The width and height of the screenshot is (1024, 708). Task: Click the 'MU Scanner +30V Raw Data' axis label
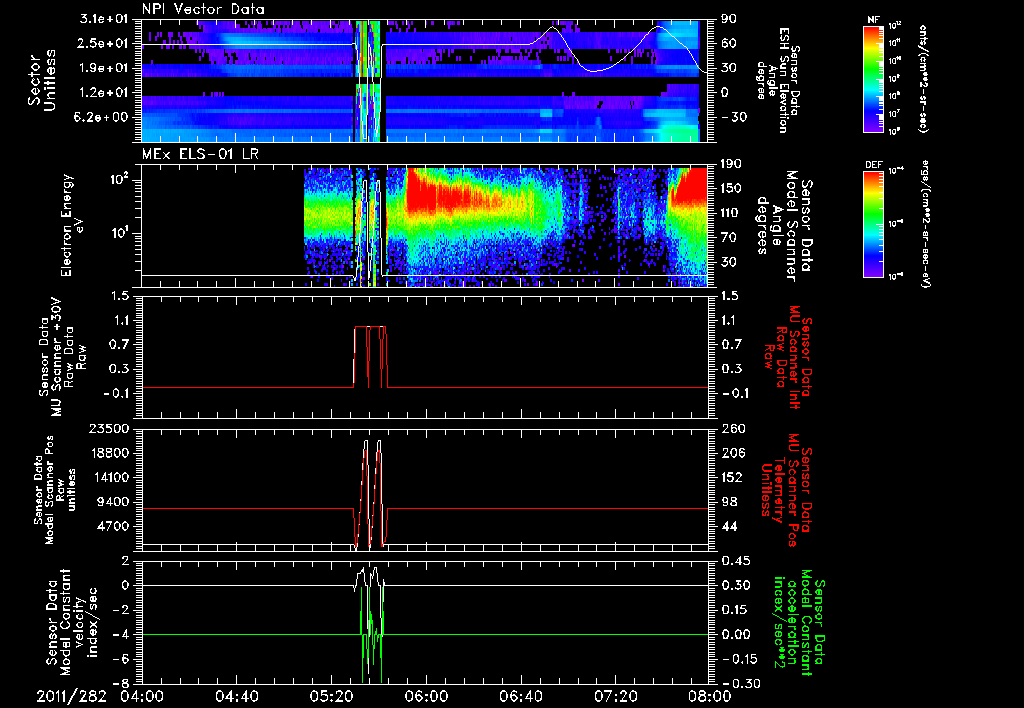[62, 357]
